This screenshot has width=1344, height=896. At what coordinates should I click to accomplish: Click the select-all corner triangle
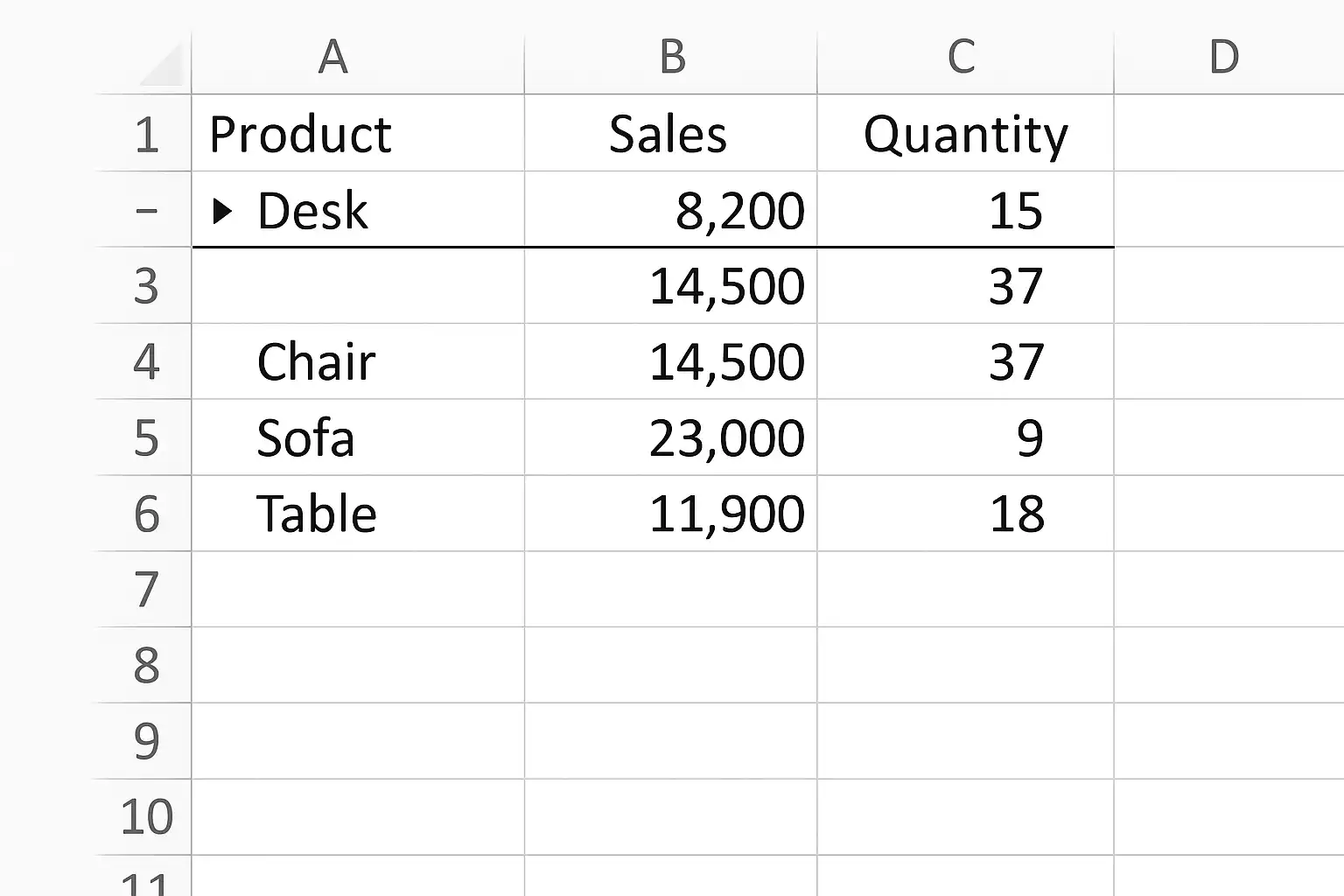coord(164,66)
